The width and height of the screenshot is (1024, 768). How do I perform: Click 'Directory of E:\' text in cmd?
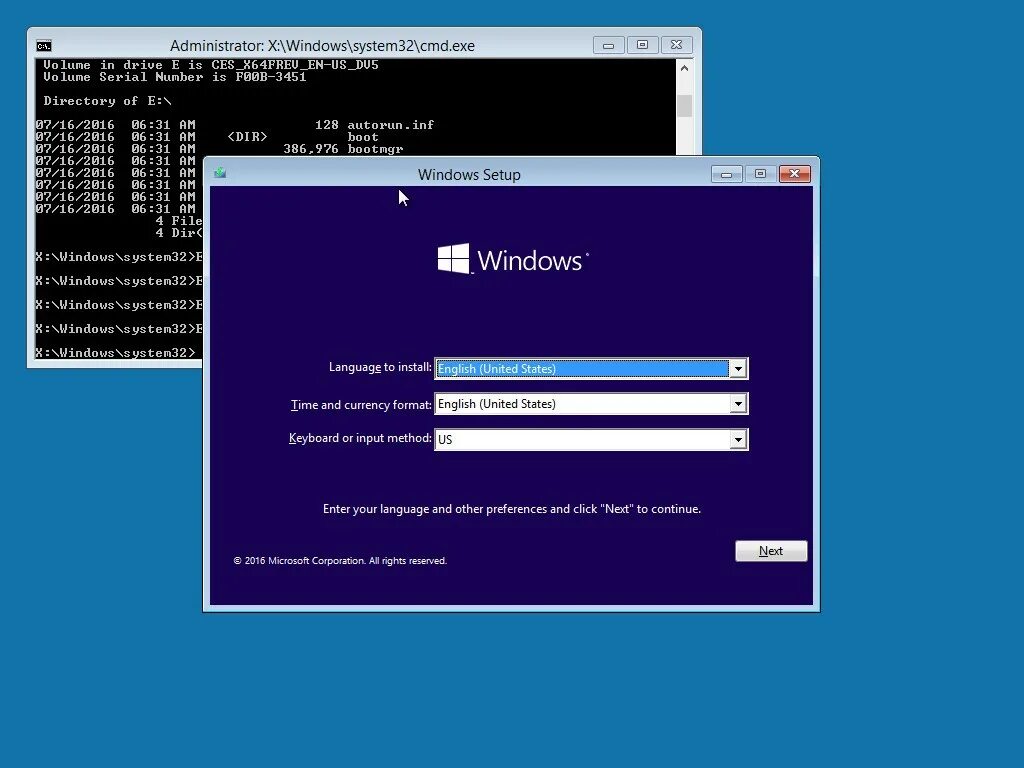coord(107,101)
